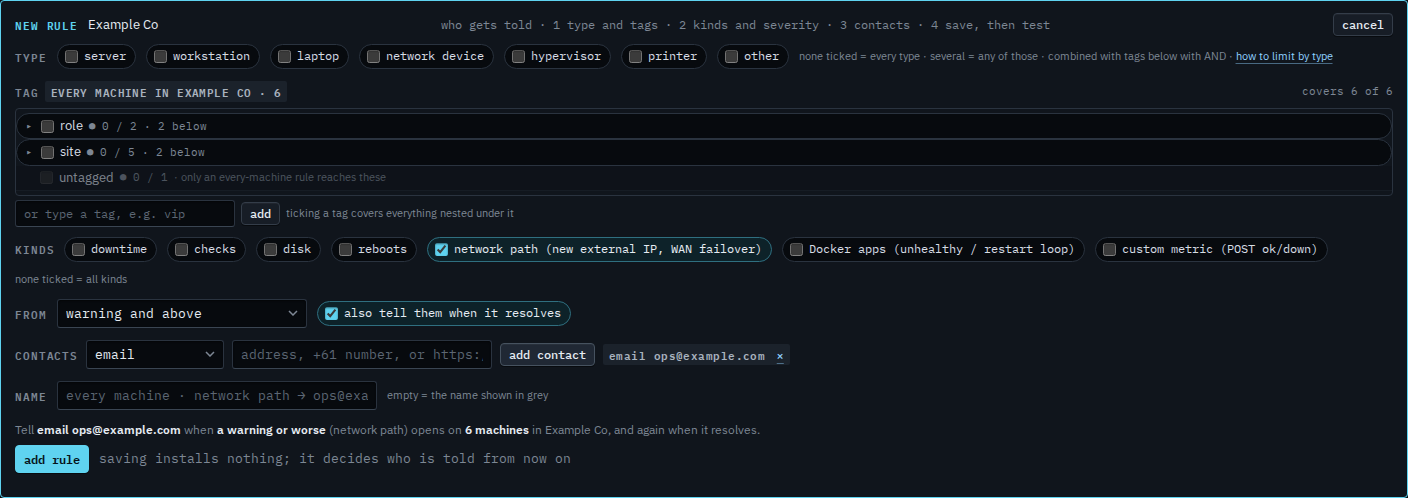Focus the contact address input field
Viewport: 1408px width, 498px height.
pyautogui.click(x=362, y=354)
